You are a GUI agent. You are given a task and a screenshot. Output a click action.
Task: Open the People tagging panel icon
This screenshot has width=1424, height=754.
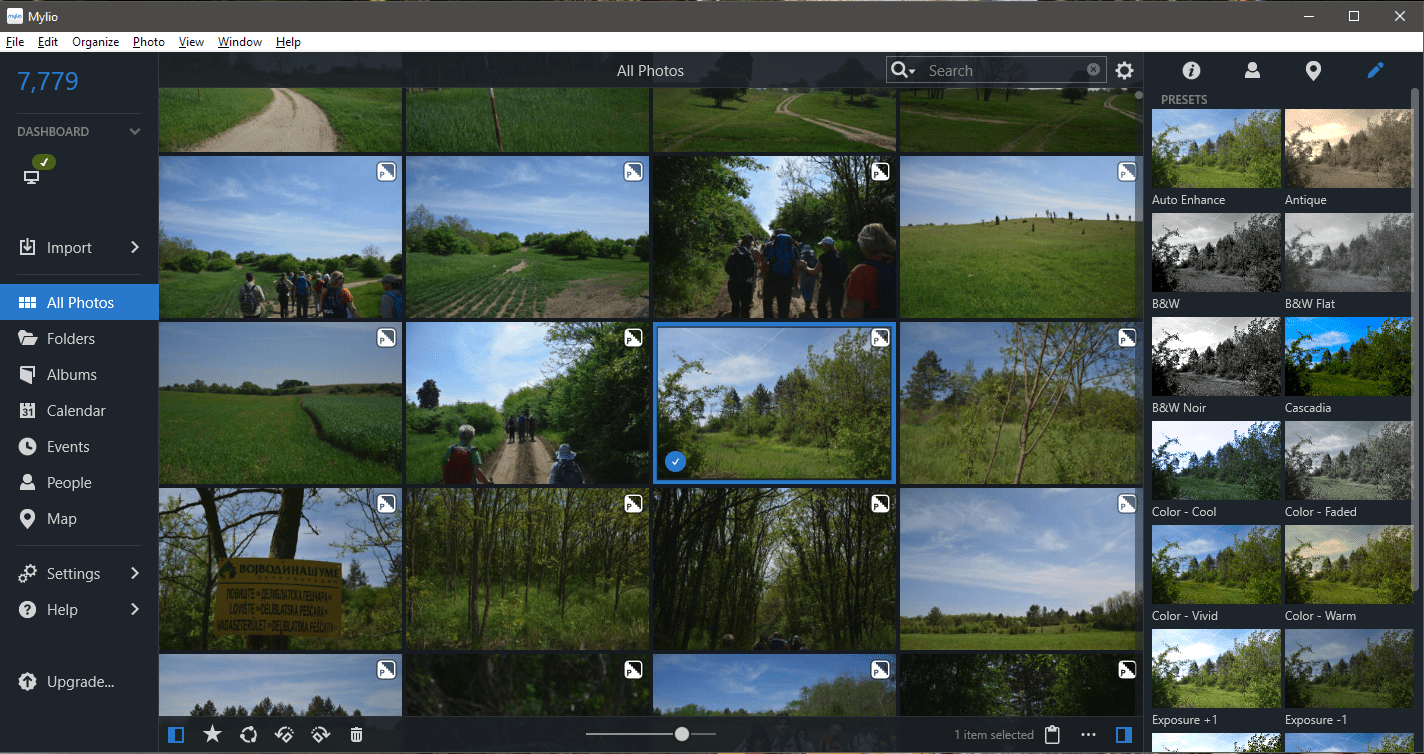[1252, 70]
